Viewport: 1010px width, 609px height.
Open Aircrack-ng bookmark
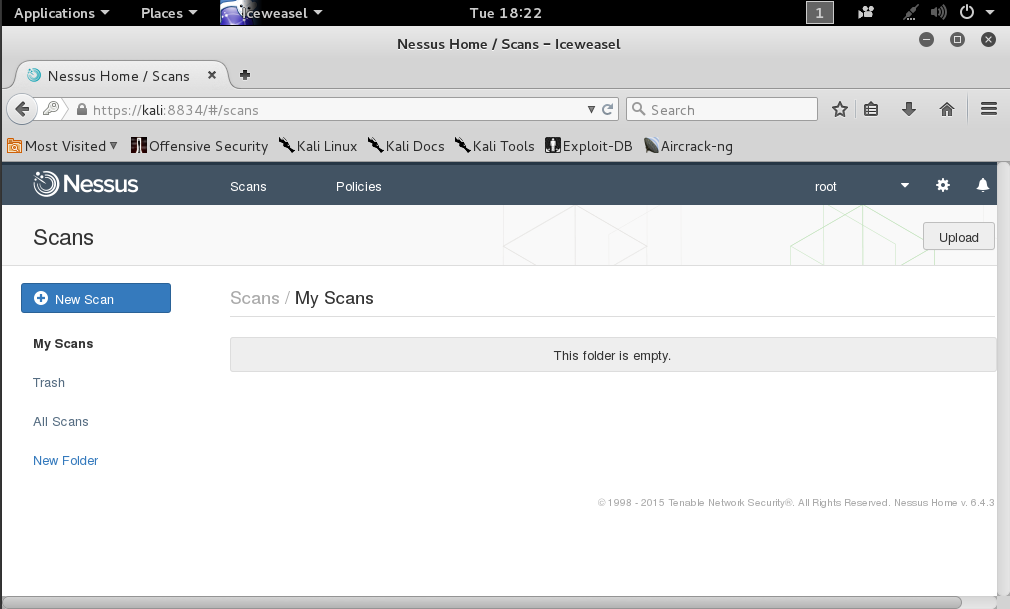[x=688, y=146]
